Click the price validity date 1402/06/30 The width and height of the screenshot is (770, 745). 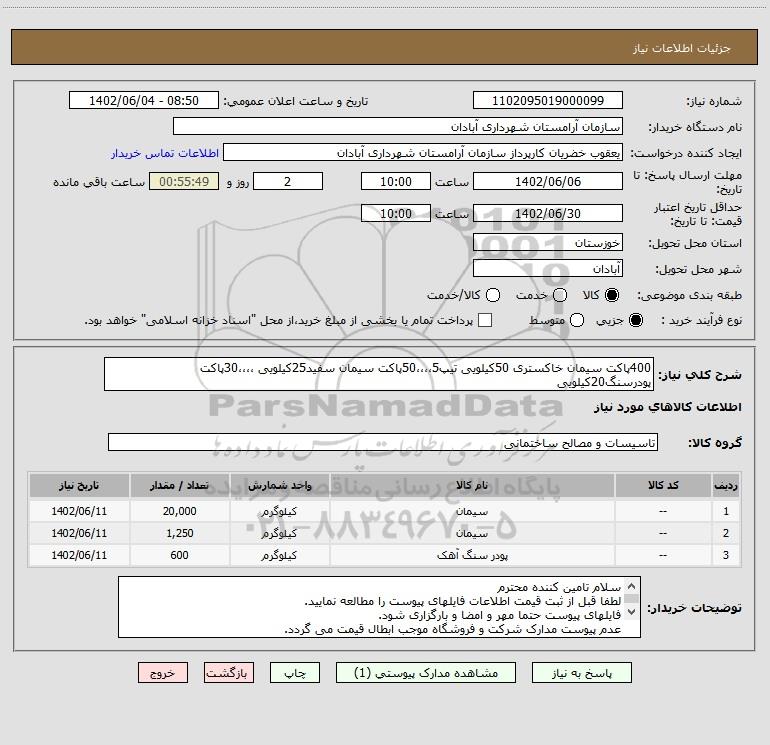pos(548,214)
